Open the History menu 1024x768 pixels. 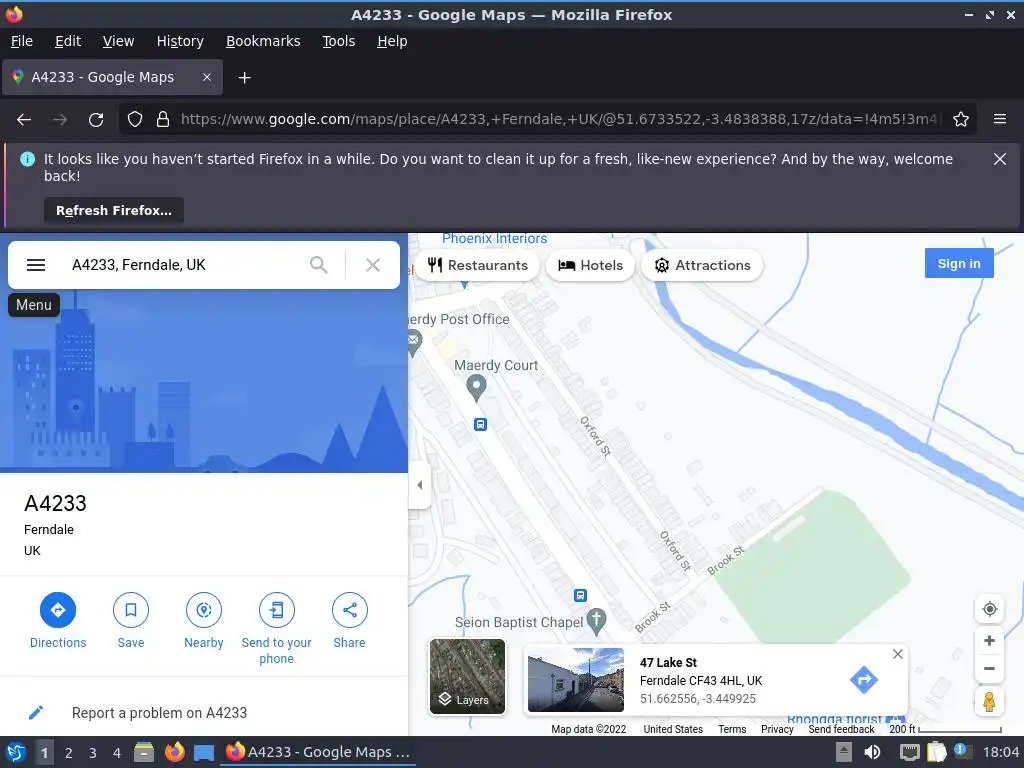[180, 41]
